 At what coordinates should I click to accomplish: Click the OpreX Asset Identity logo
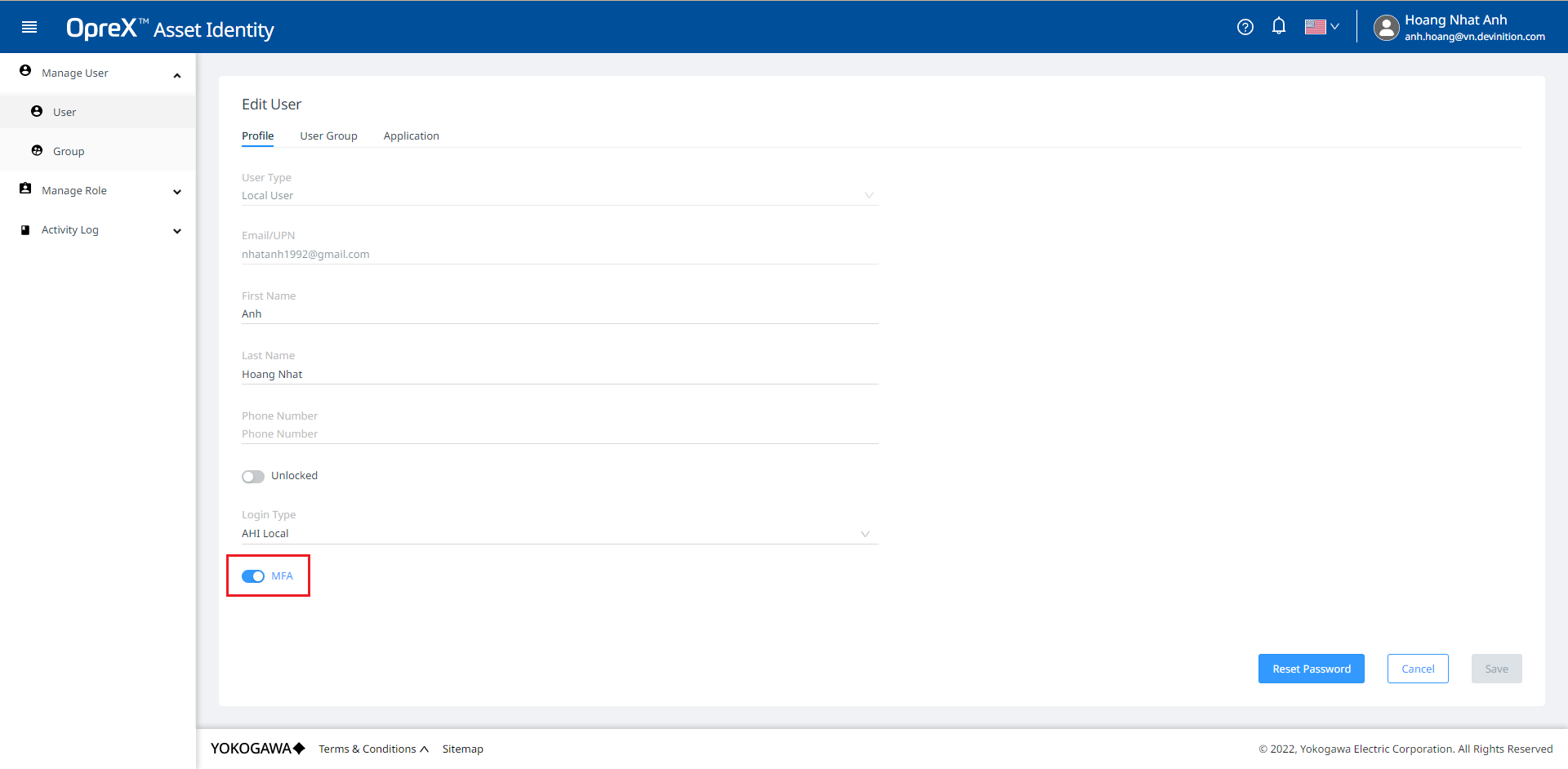(x=170, y=29)
